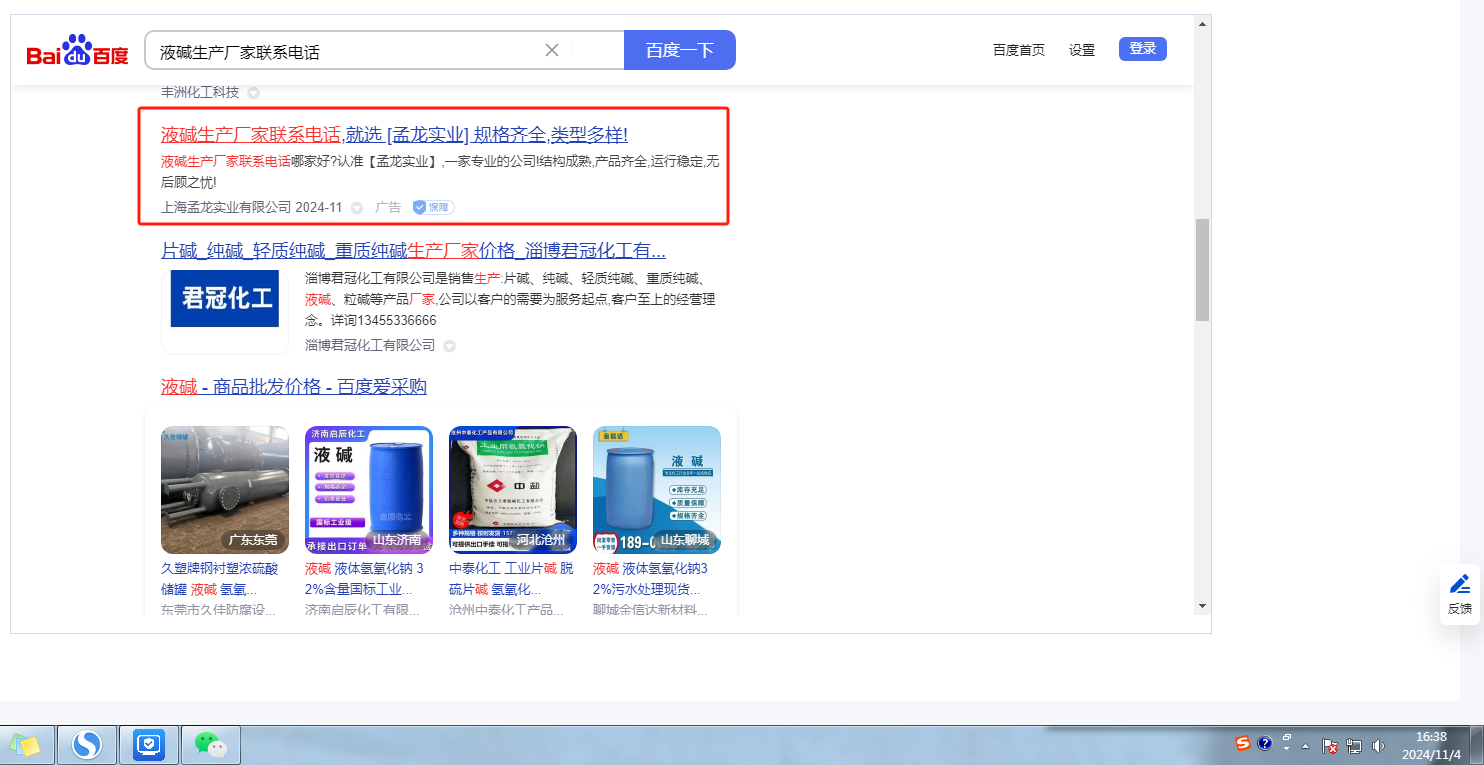Click the scrollbar down arrow
1484x765 pixels.
click(1202, 606)
